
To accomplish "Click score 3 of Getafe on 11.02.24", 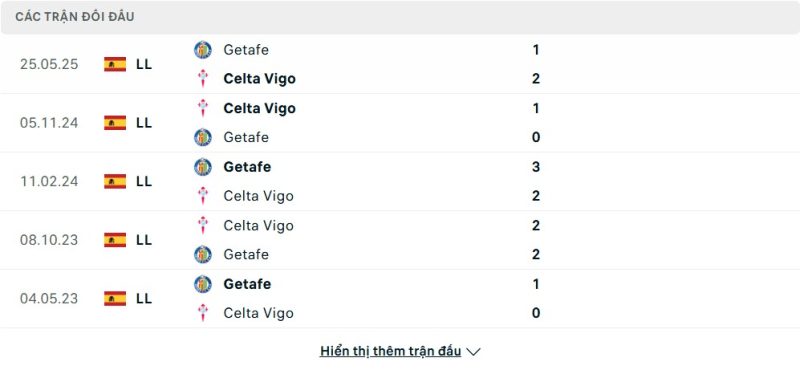I will 536,167.
